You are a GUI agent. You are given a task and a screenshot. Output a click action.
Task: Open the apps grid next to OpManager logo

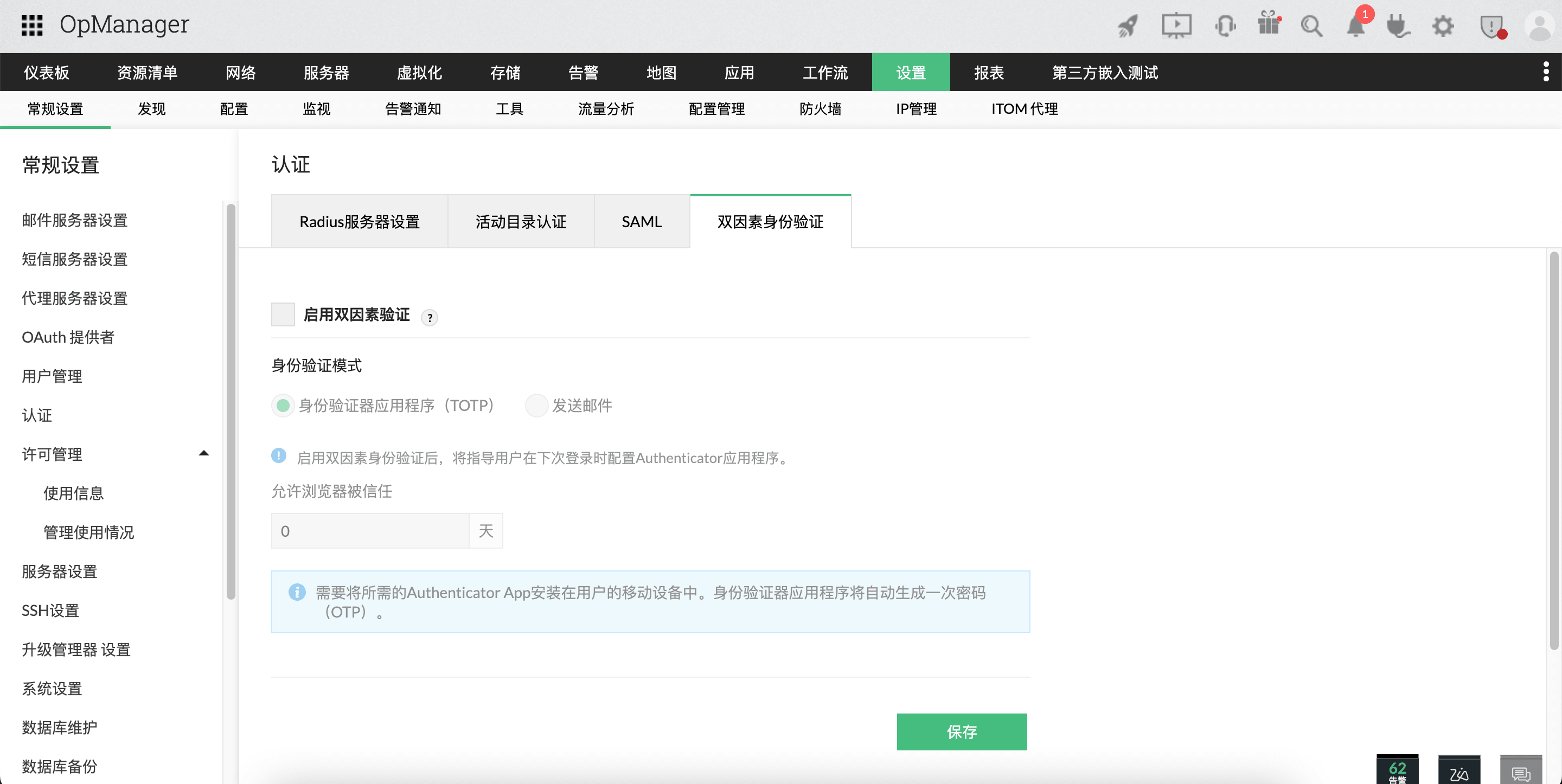33,25
